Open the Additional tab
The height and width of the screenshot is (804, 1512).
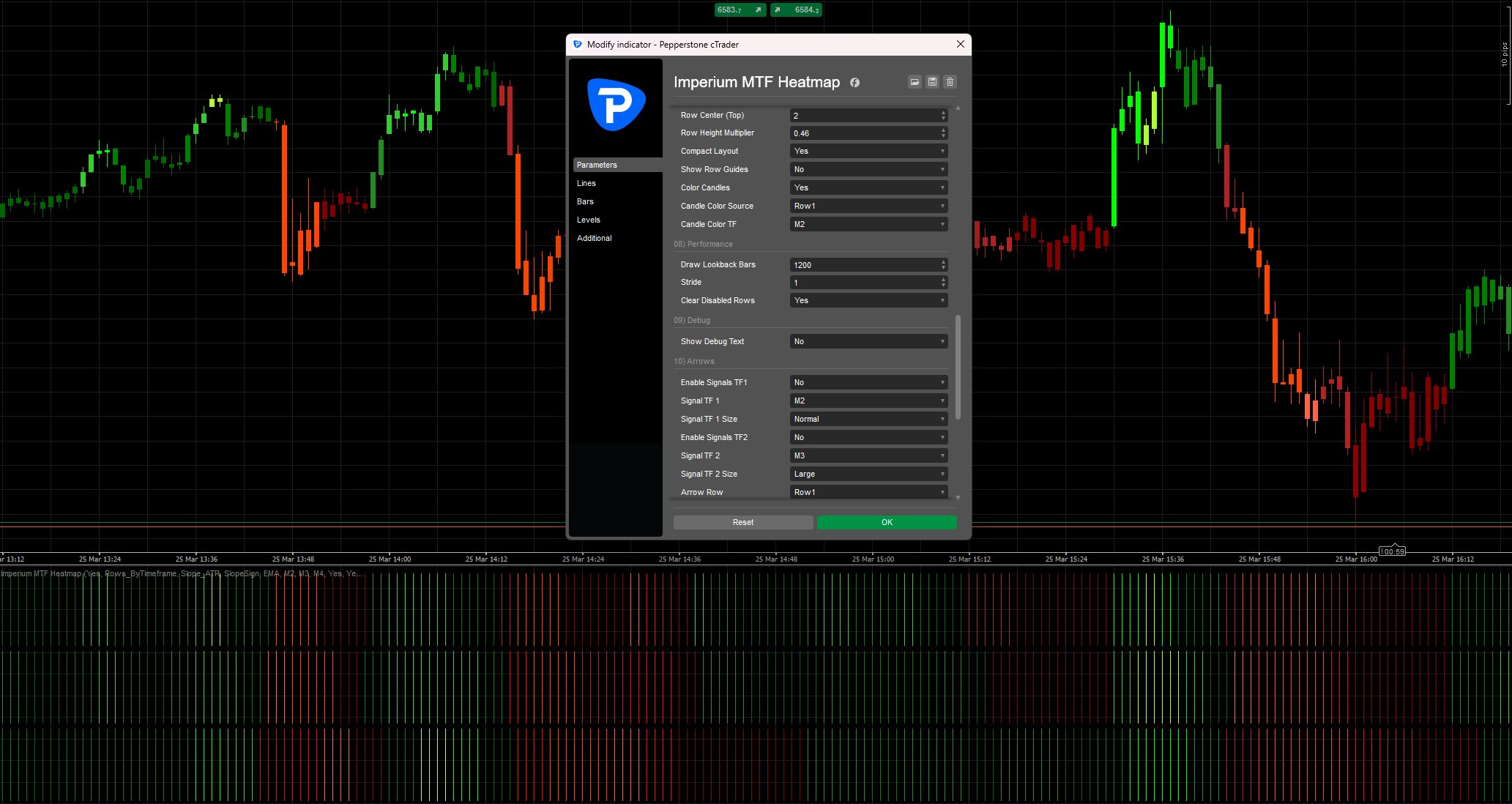(594, 238)
